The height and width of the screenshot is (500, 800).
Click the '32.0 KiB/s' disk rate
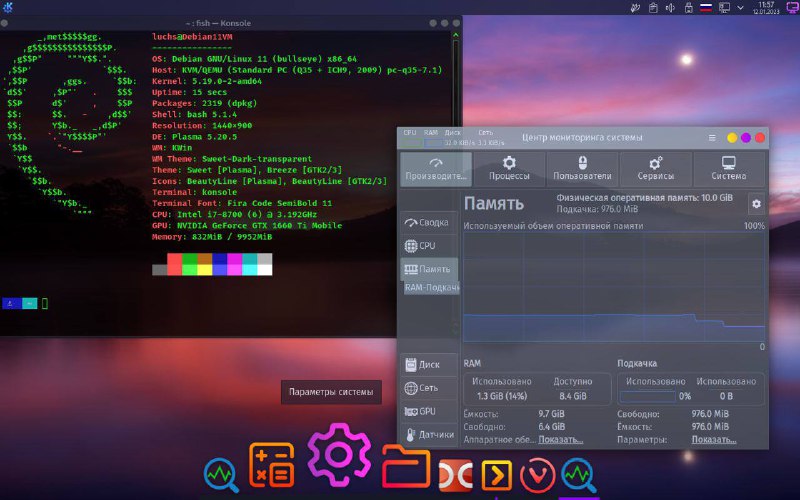[459, 143]
